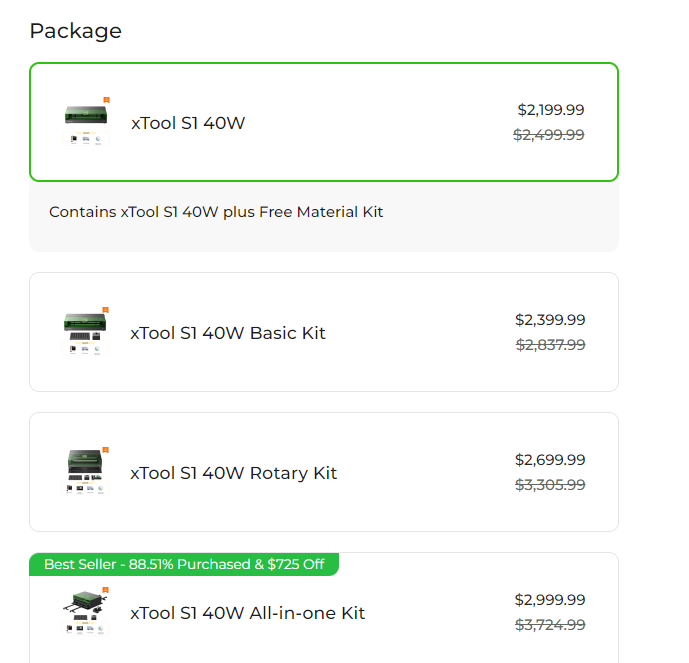Click the $2,399.99 Basic Kit price
This screenshot has width=689, height=663.
pyautogui.click(x=550, y=320)
